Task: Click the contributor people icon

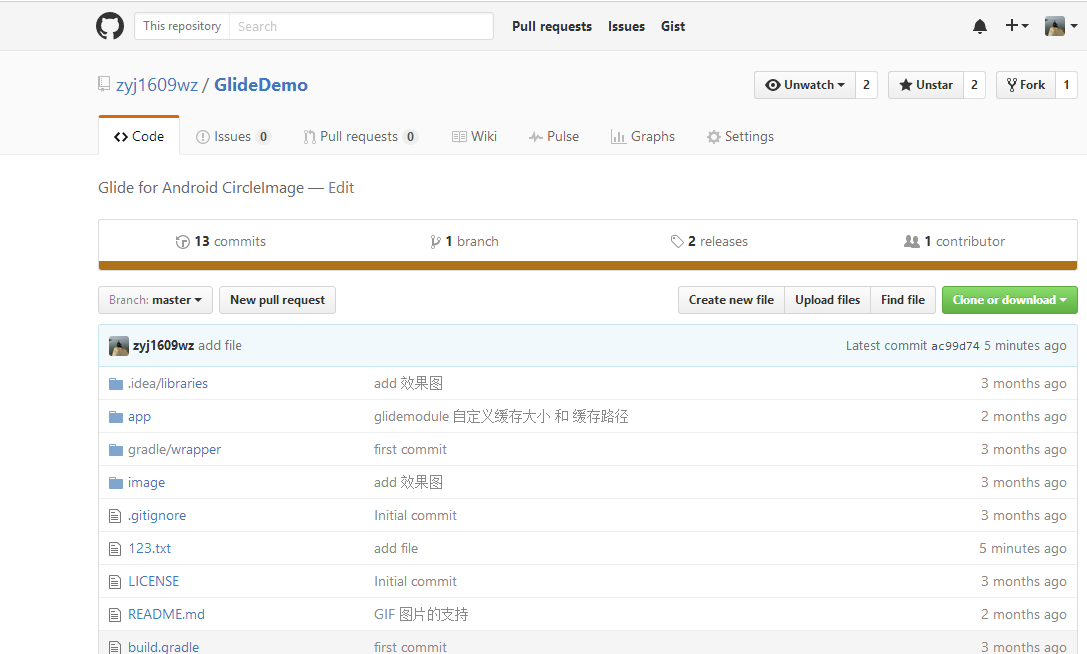Action: pyautogui.click(x=911, y=242)
